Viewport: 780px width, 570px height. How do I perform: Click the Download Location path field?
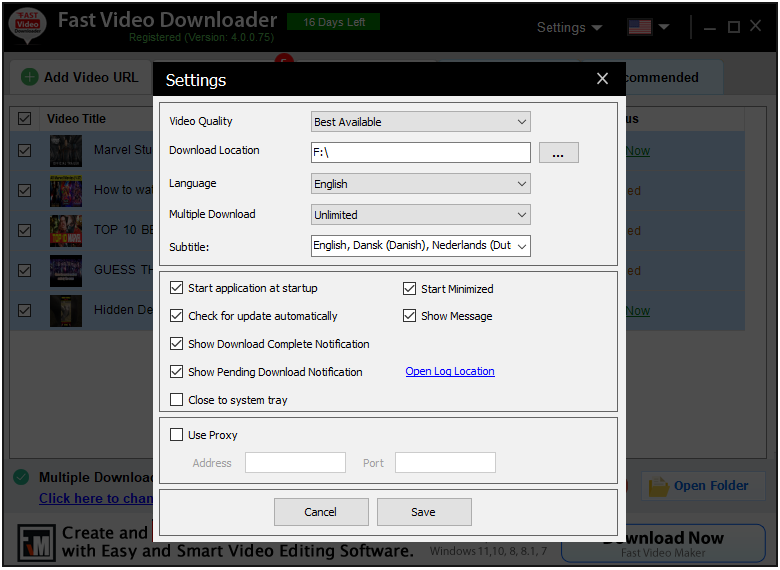(420, 152)
